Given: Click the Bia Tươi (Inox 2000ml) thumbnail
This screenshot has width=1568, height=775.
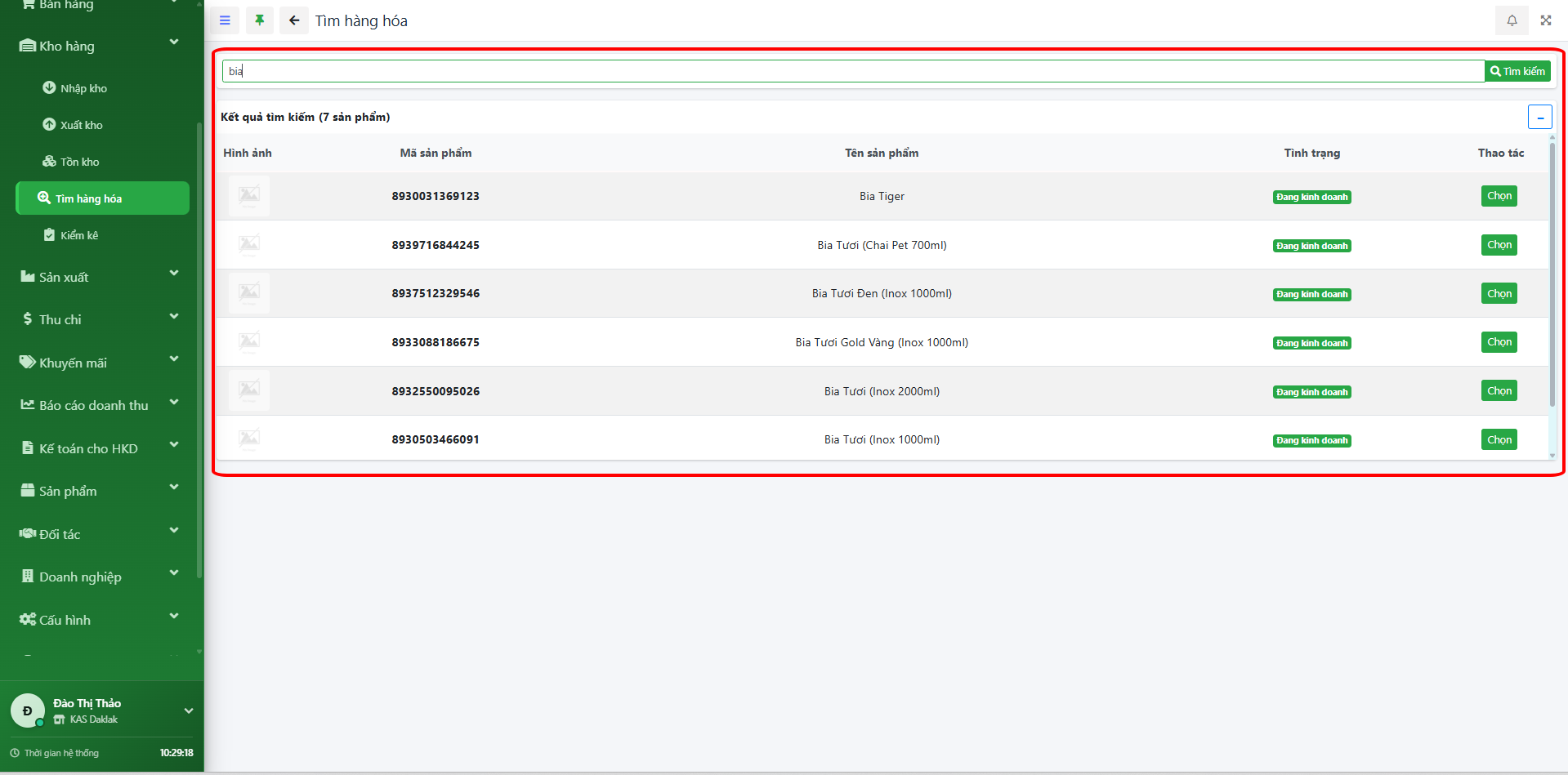Looking at the screenshot, I should (x=249, y=390).
